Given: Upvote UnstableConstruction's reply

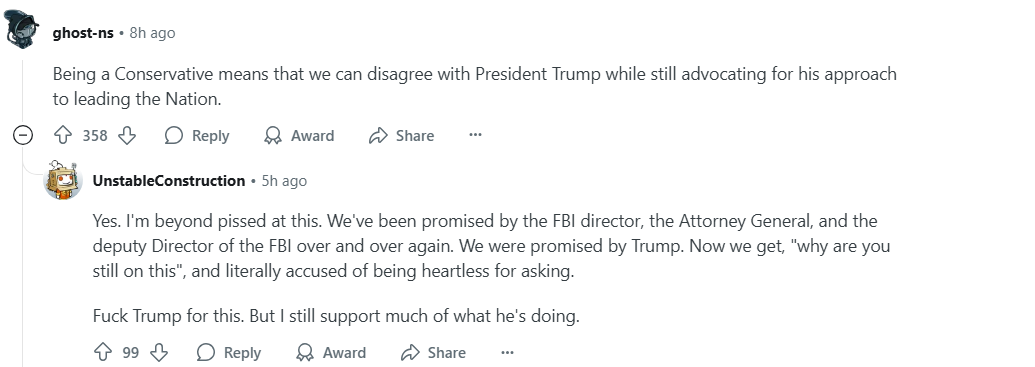Looking at the screenshot, I should pyautogui.click(x=103, y=352).
